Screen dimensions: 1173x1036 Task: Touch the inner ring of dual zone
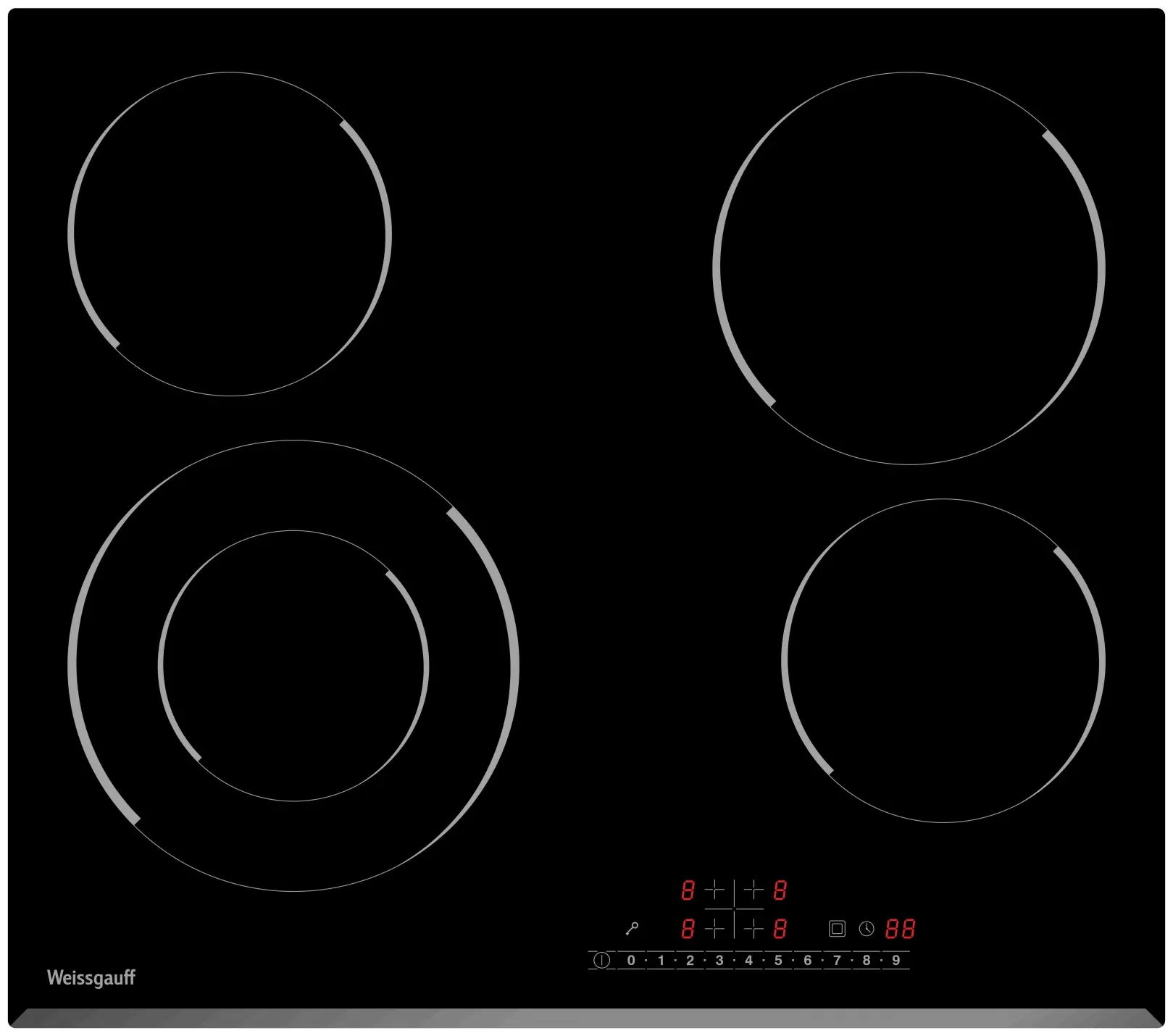(x=293, y=666)
